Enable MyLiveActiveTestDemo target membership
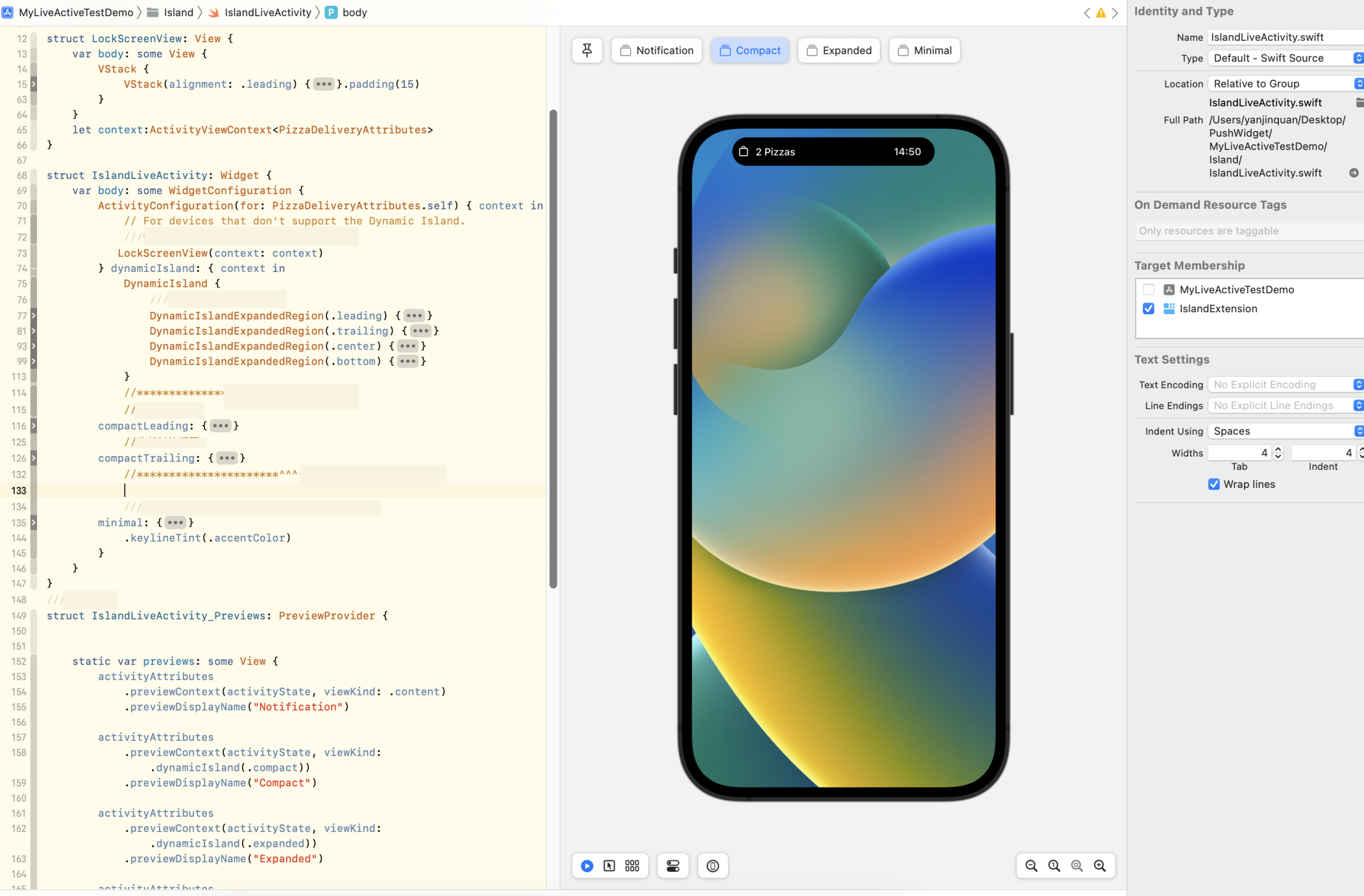 click(x=1149, y=289)
